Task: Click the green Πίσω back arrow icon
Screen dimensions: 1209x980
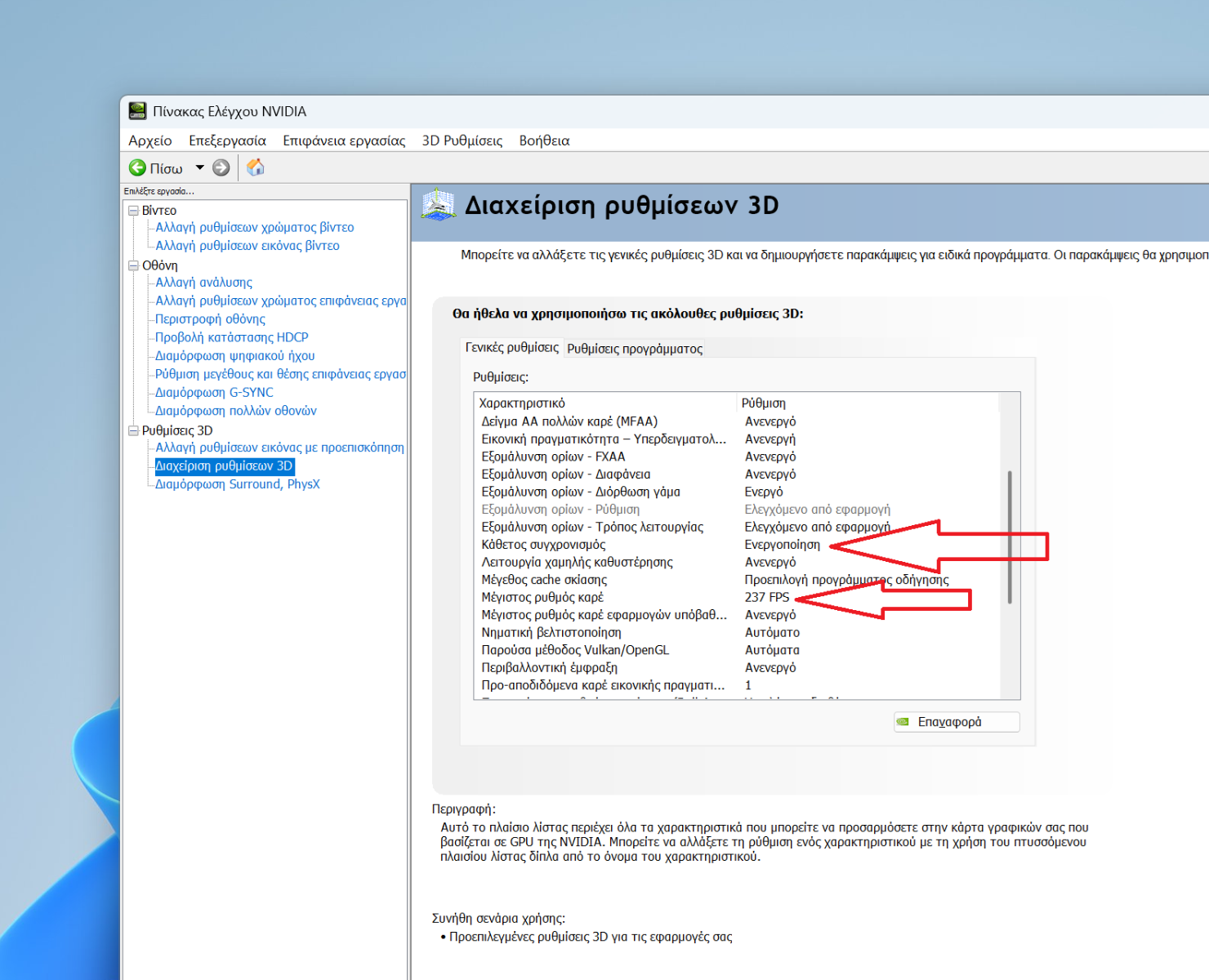Action: pyautogui.click(x=137, y=167)
